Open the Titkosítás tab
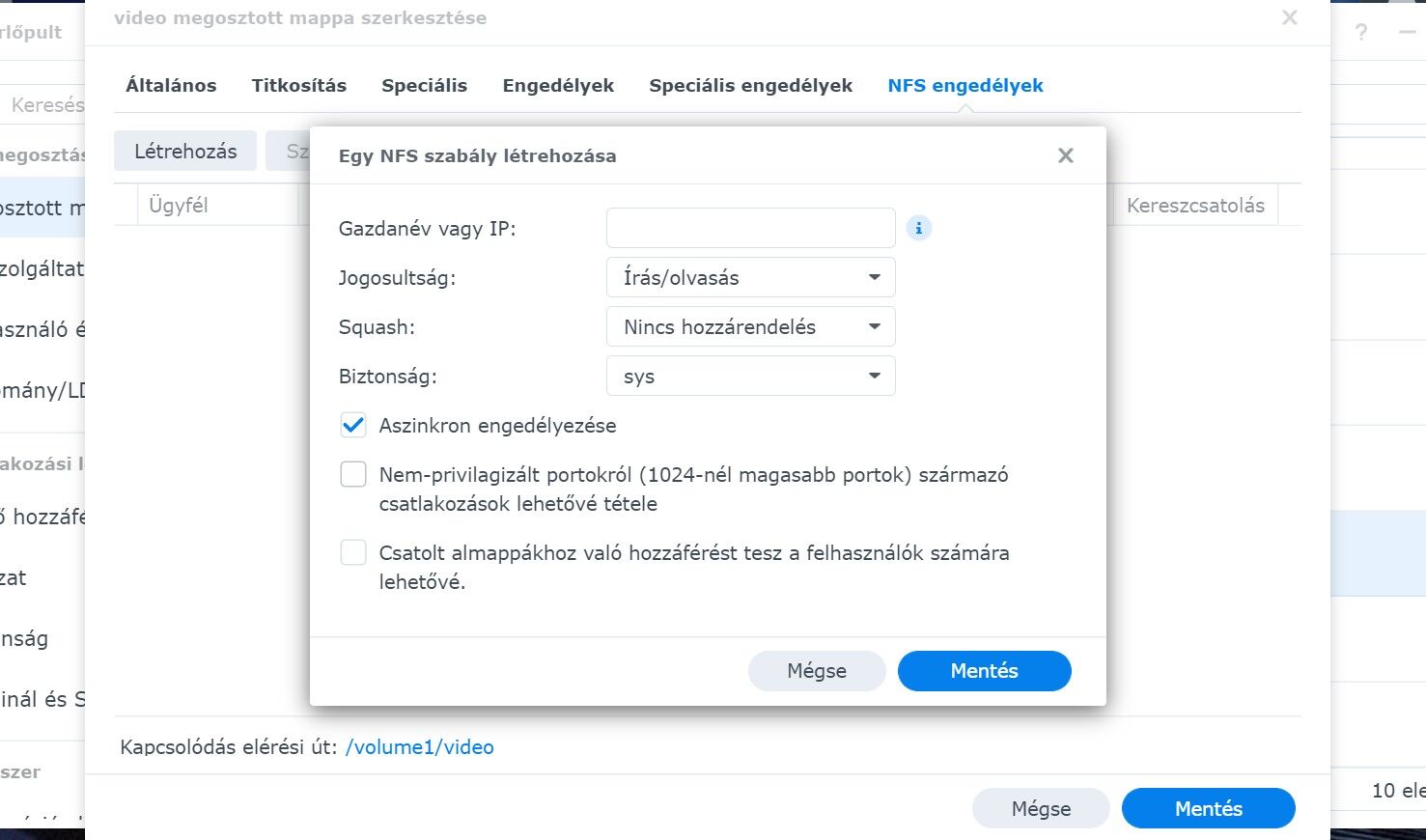 [299, 85]
